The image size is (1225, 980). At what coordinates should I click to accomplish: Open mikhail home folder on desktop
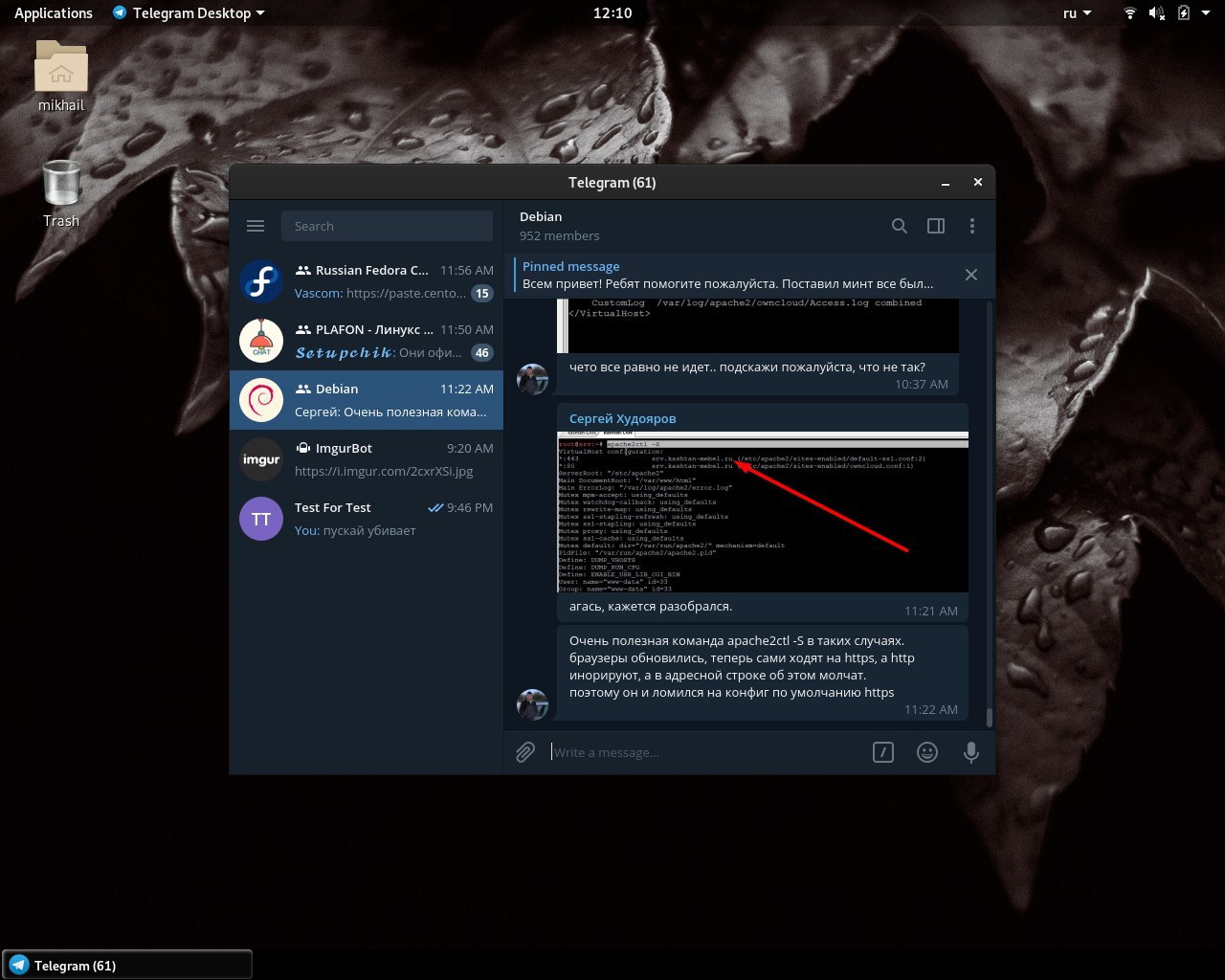pos(61,76)
